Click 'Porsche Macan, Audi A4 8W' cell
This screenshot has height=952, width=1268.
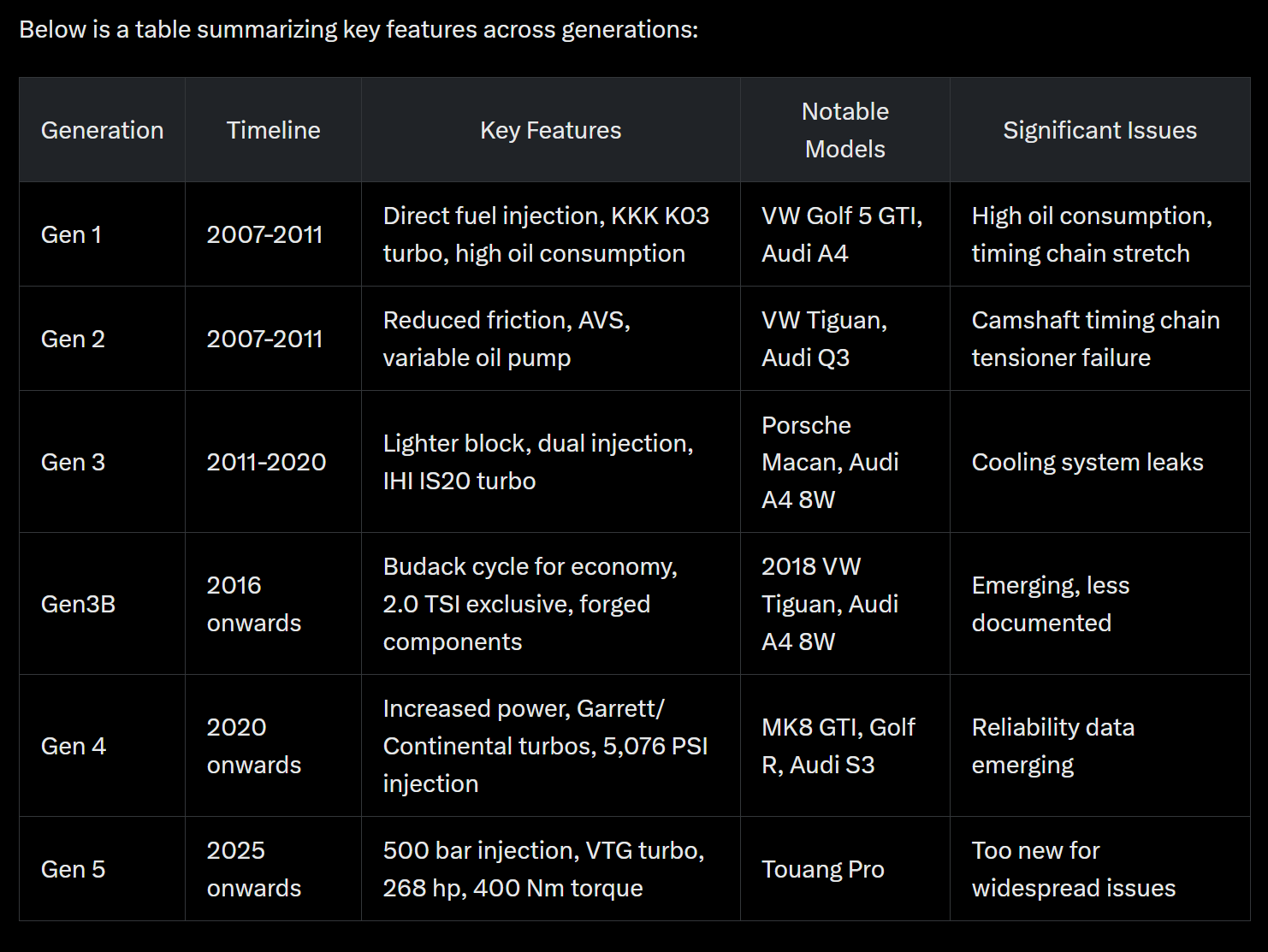830,462
